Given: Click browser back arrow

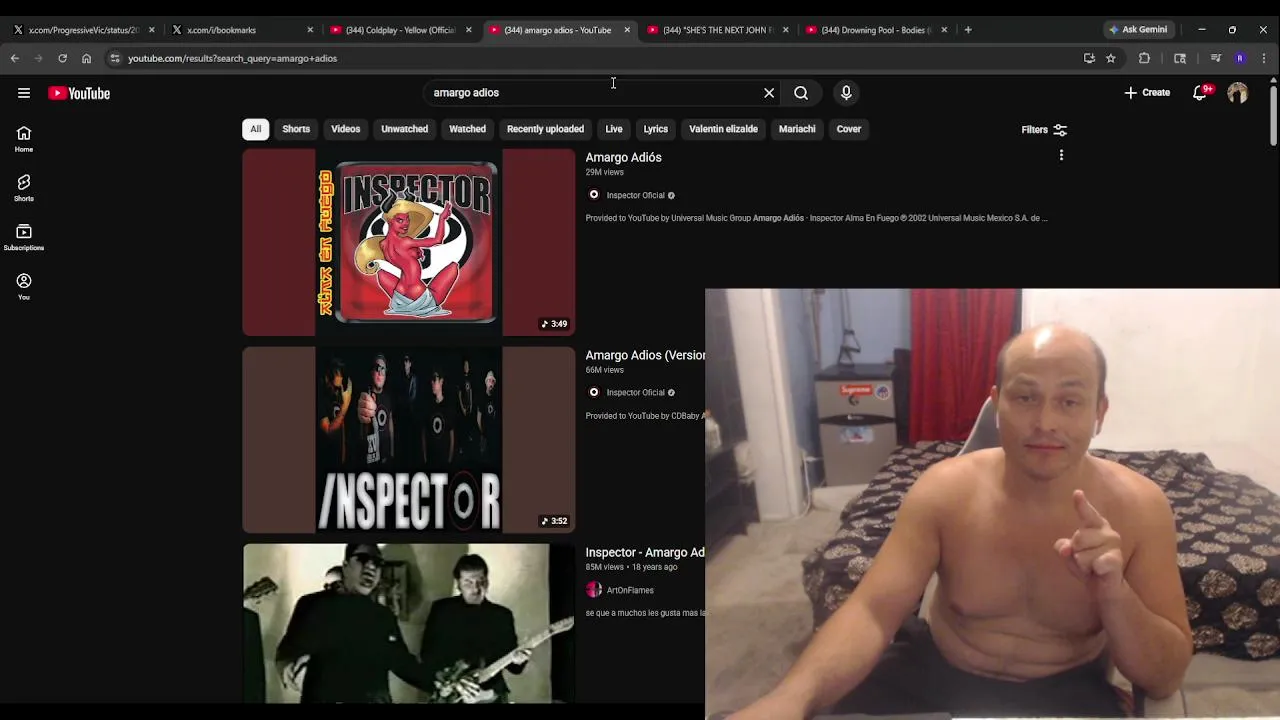Looking at the screenshot, I should point(15,58).
